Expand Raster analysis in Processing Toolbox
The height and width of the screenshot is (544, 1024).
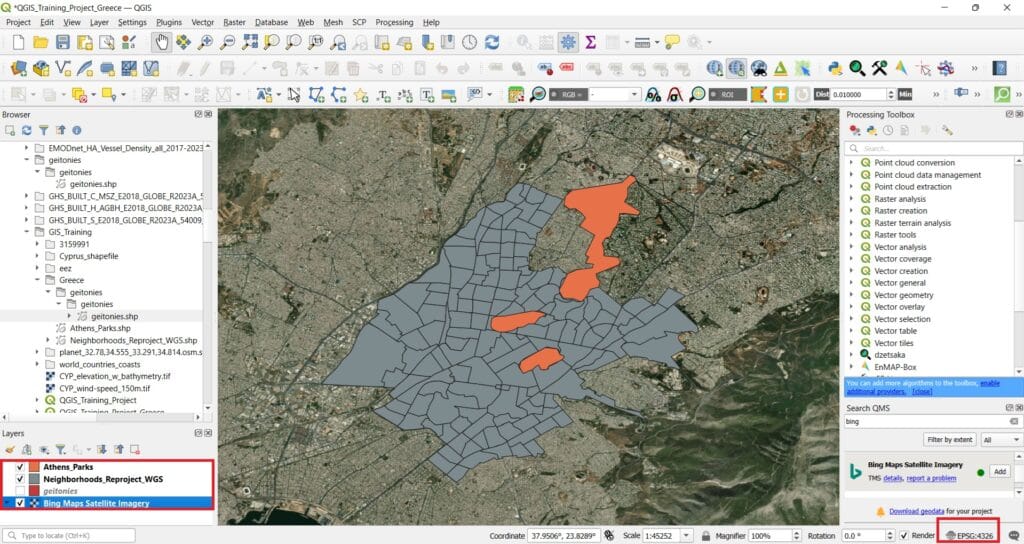851,199
